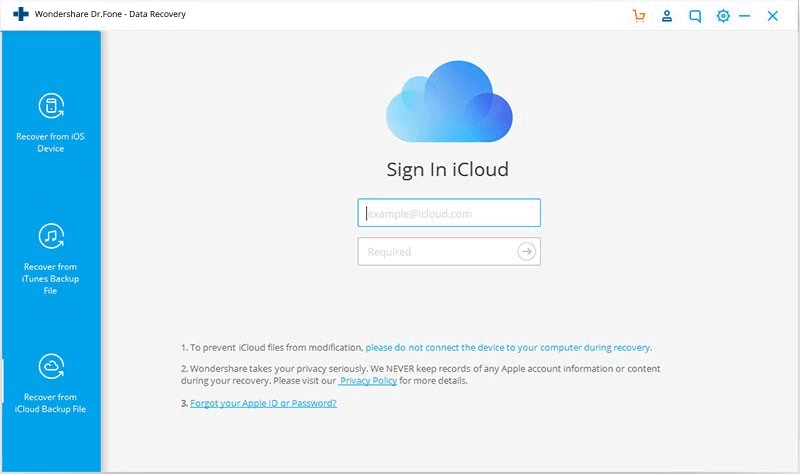Screen dimensions: 800x474
Task: Select Recover from iOS Device label
Action: point(51,142)
